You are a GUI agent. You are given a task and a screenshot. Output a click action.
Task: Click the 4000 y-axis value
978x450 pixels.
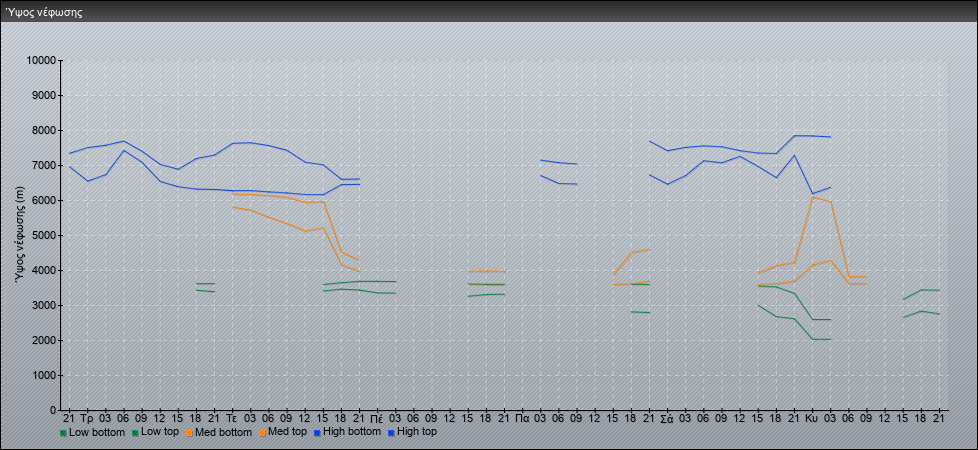[x=44, y=271]
